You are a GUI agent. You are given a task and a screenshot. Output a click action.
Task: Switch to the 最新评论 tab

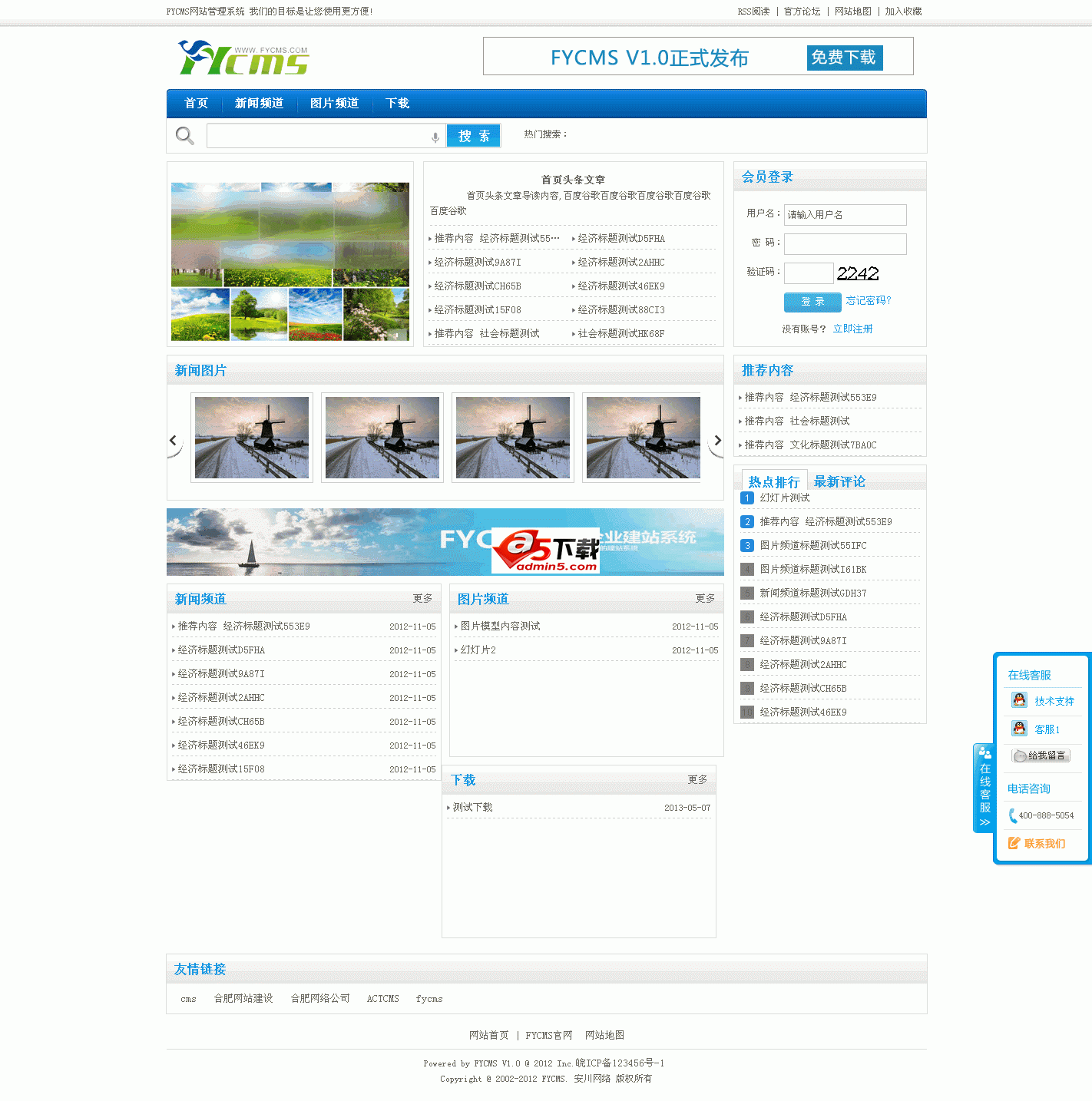pyautogui.click(x=839, y=481)
